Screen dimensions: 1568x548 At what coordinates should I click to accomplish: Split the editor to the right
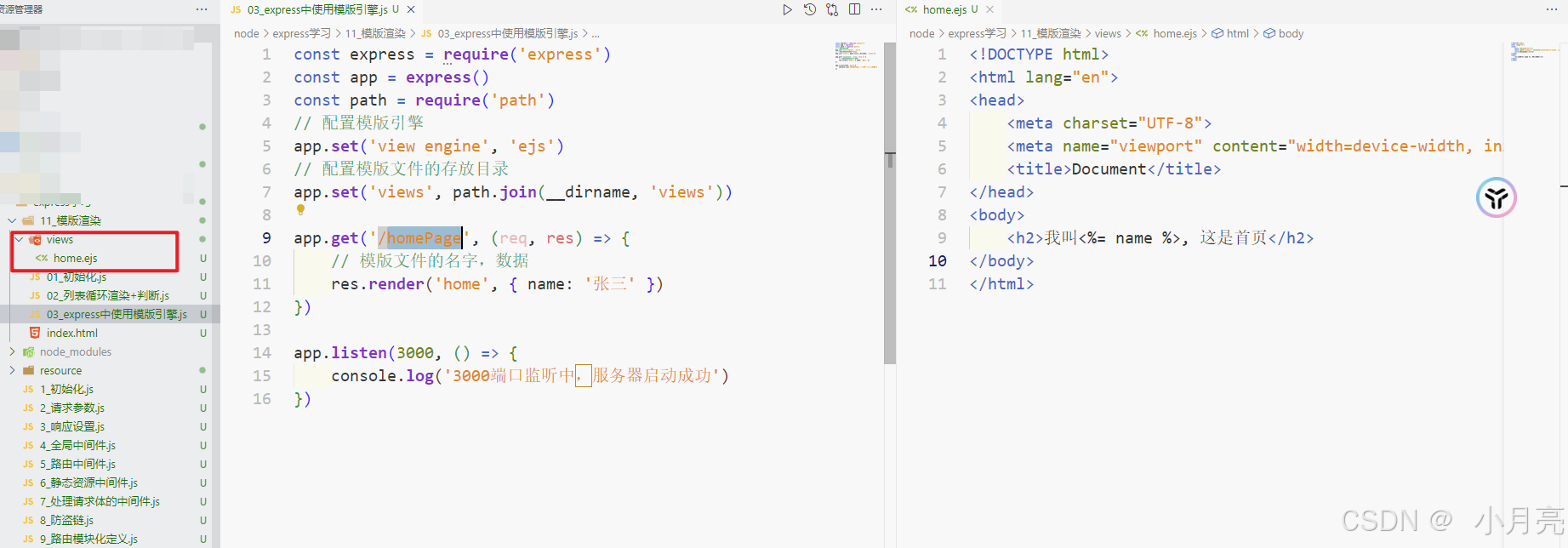tap(854, 9)
